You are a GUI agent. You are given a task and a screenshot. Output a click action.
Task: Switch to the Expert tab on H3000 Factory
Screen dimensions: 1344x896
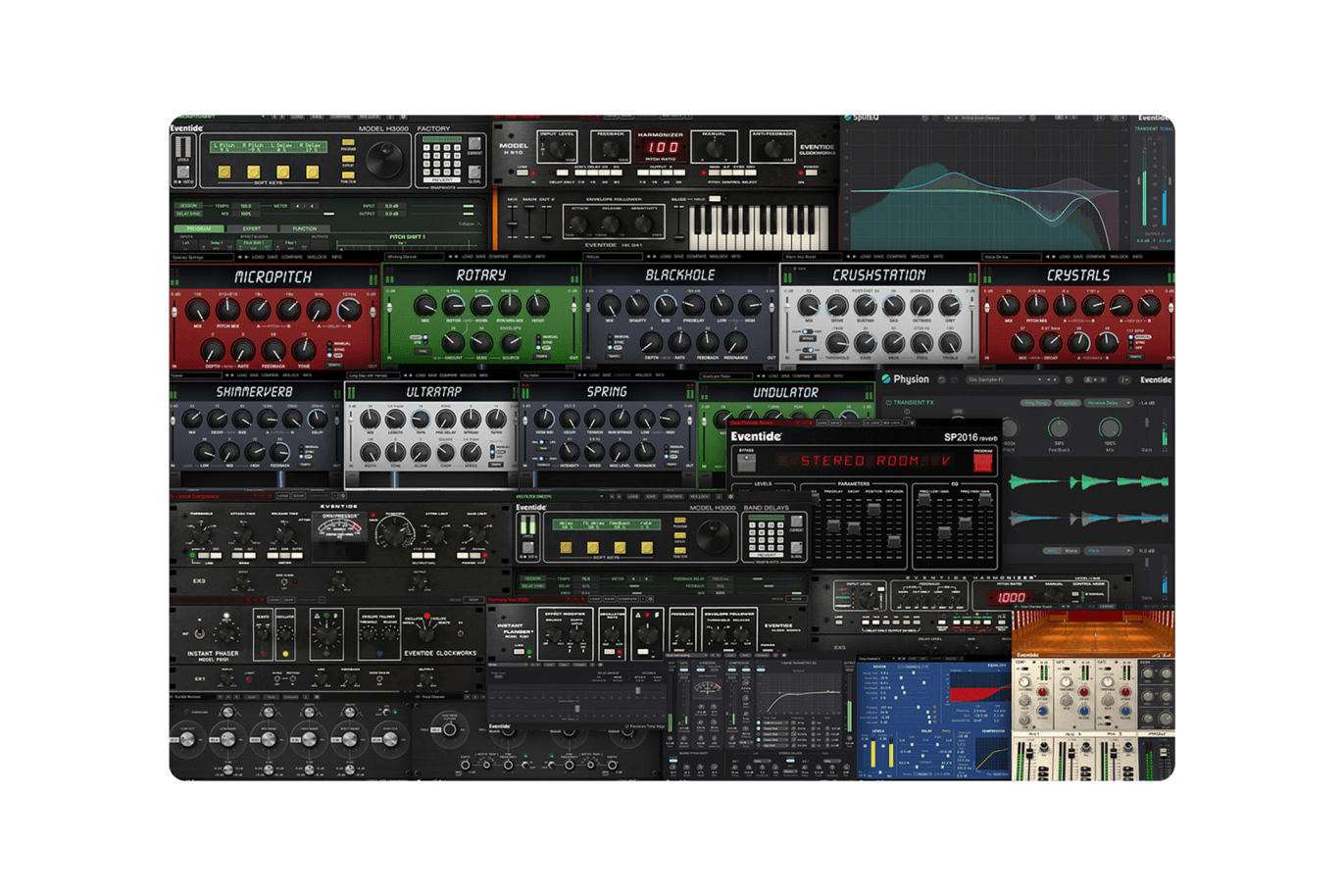(252, 228)
